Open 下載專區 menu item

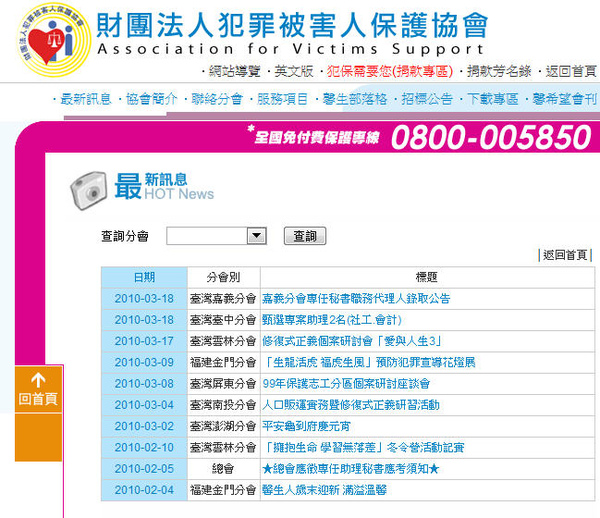click(493, 99)
